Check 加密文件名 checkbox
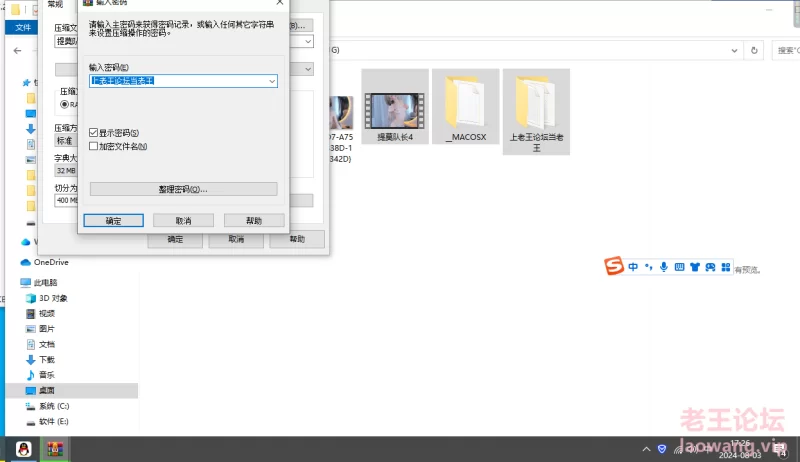The width and height of the screenshot is (800, 462). 93,146
